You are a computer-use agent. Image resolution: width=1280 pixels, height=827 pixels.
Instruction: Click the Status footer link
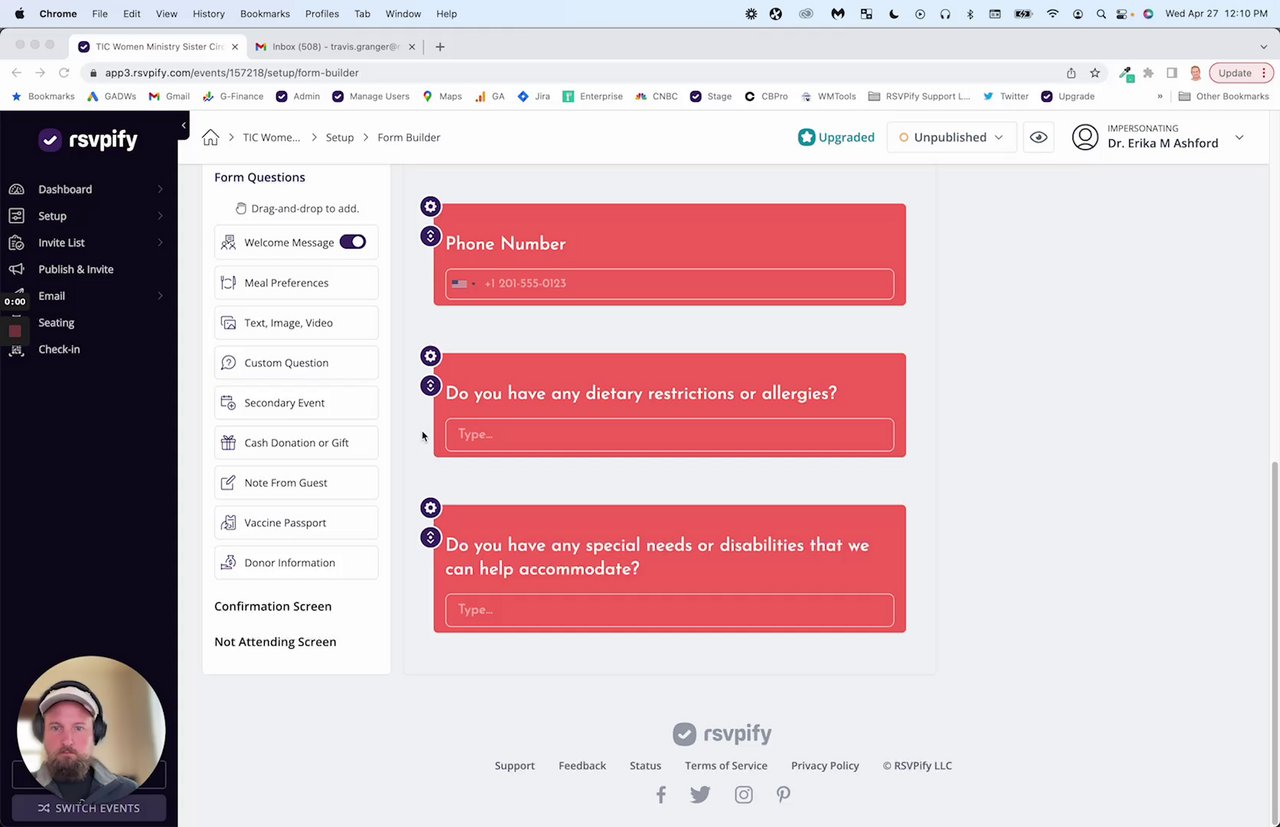645,766
